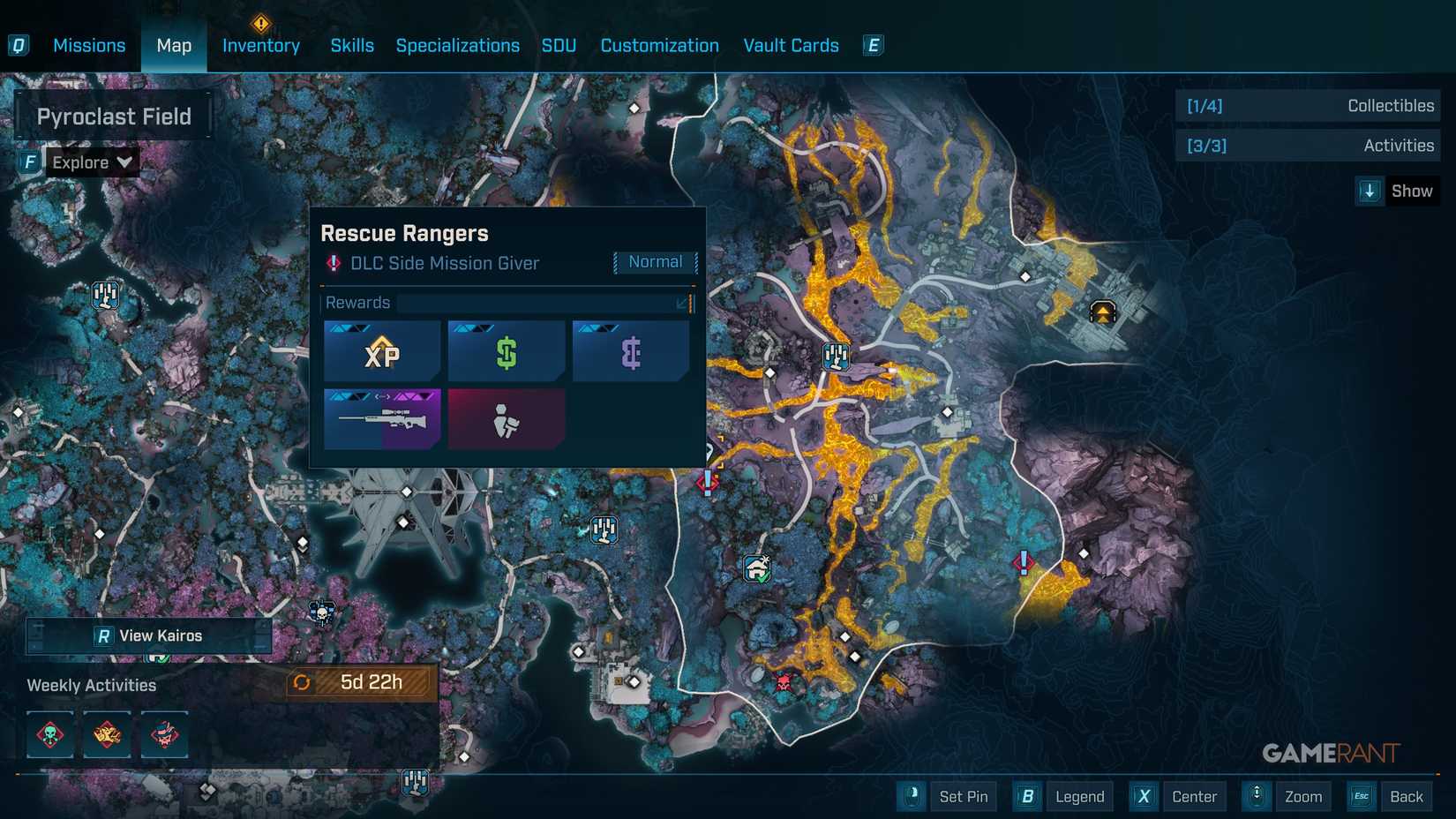This screenshot has width=1456, height=819.
Task: Click the Rescue Rangers mission title
Action: point(404,233)
